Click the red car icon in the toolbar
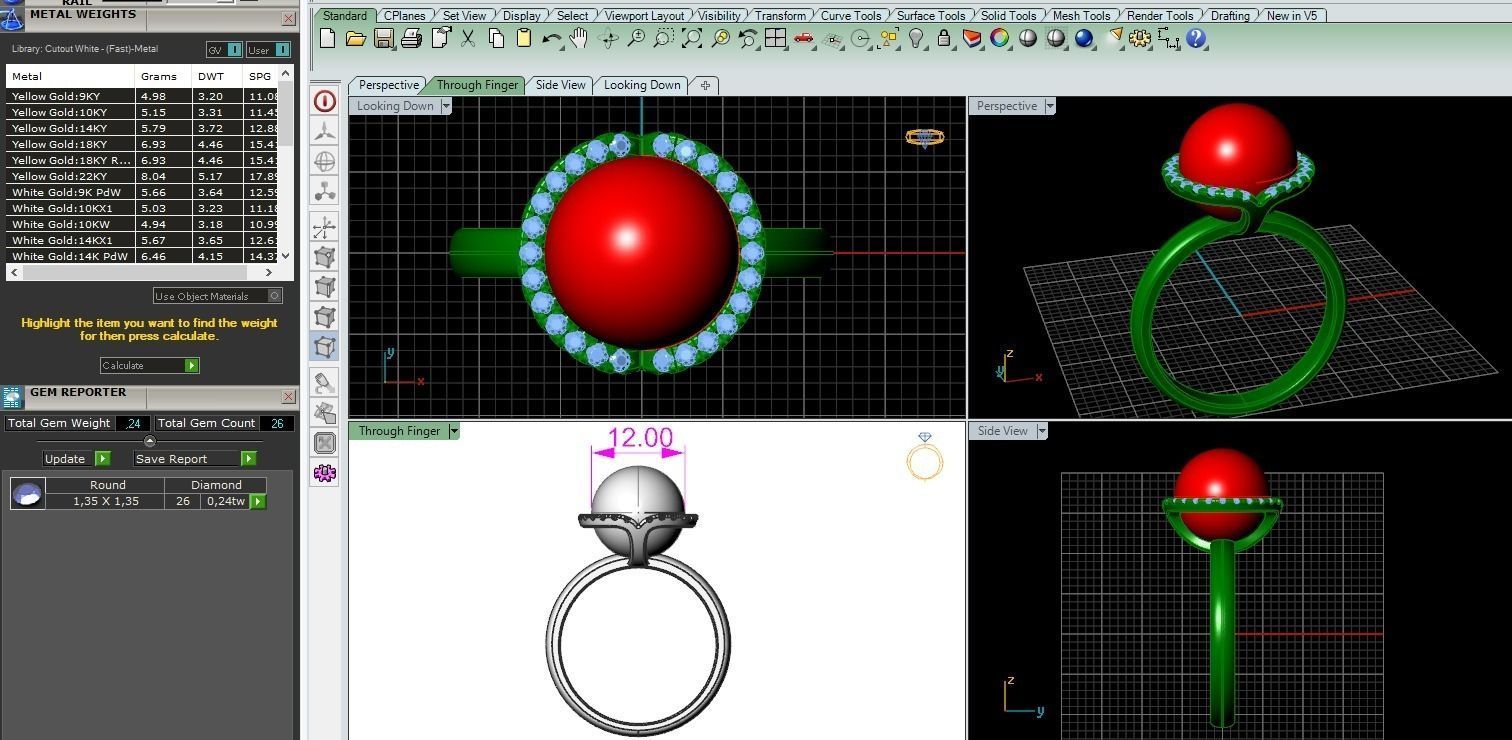This screenshot has width=1512, height=740. (x=803, y=39)
